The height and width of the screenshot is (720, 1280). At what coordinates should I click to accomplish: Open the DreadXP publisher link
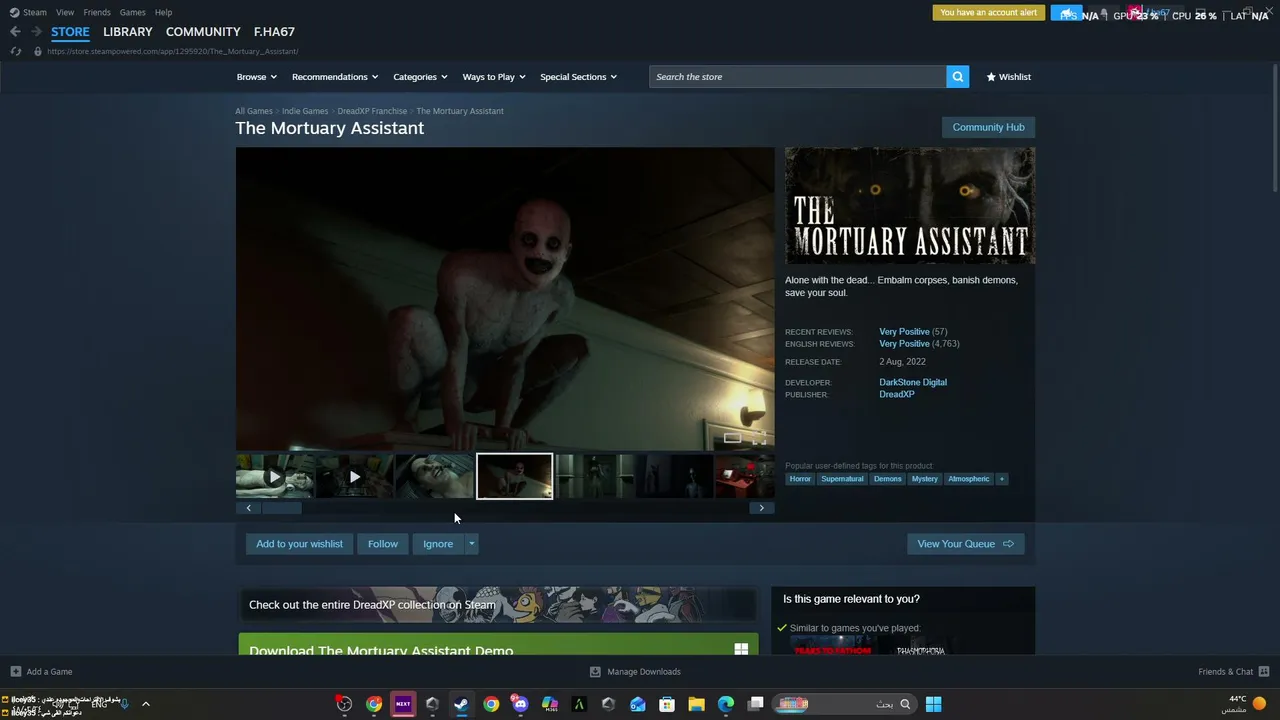(897, 394)
